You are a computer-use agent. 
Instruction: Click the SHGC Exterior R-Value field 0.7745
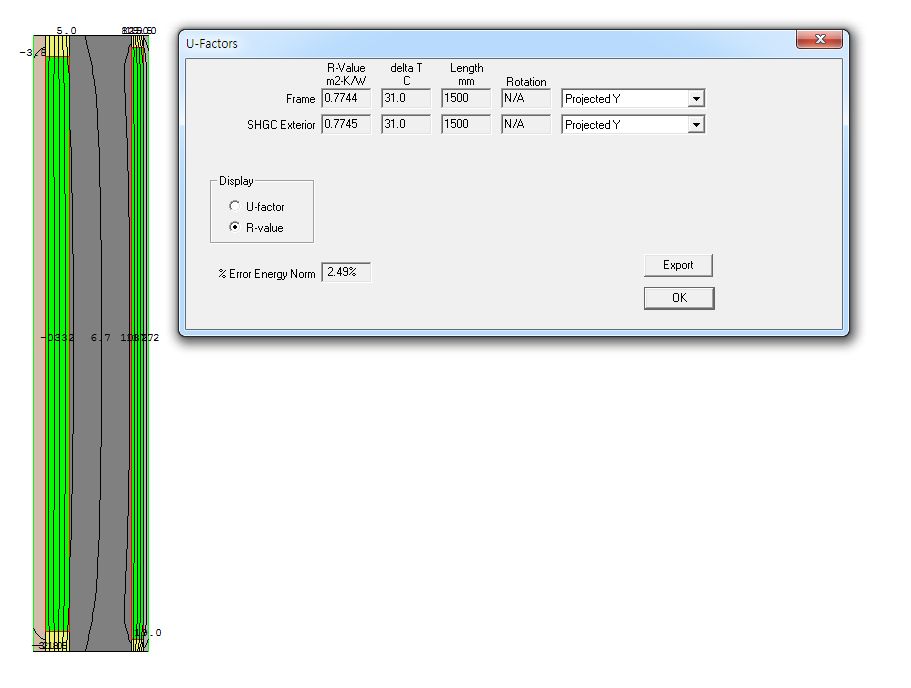click(346, 124)
